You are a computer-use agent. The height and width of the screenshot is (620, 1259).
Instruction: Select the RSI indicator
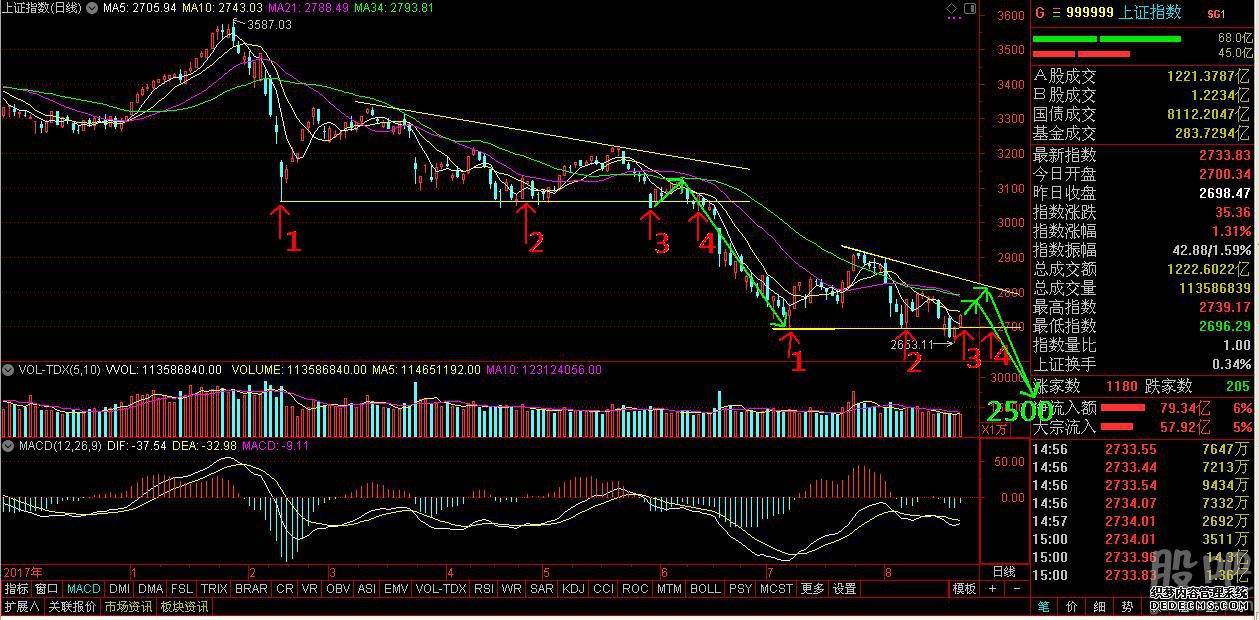(x=484, y=589)
